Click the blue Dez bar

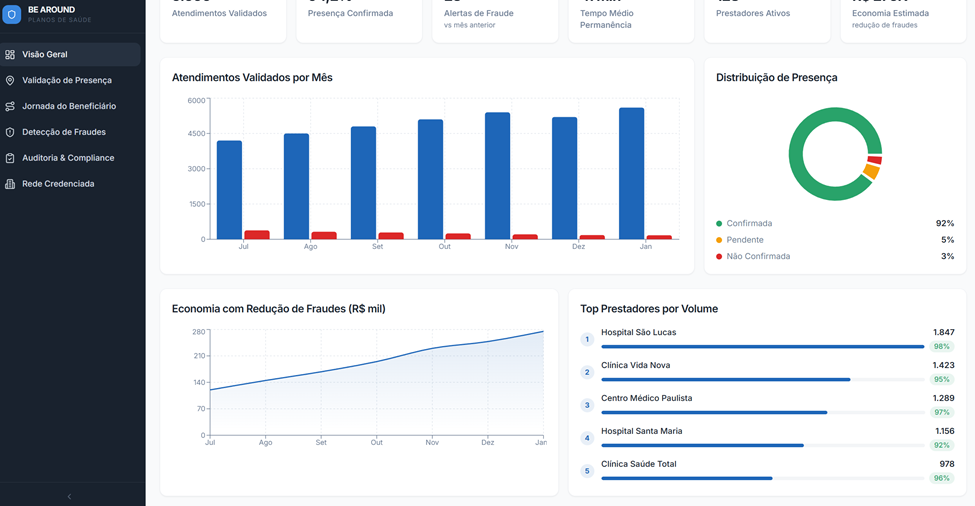pyautogui.click(x=565, y=178)
